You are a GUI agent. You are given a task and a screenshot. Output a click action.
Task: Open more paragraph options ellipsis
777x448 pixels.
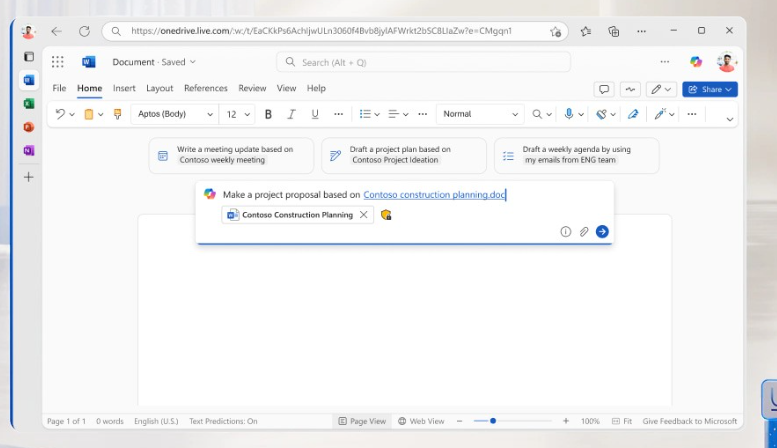[x=422, y=114]
